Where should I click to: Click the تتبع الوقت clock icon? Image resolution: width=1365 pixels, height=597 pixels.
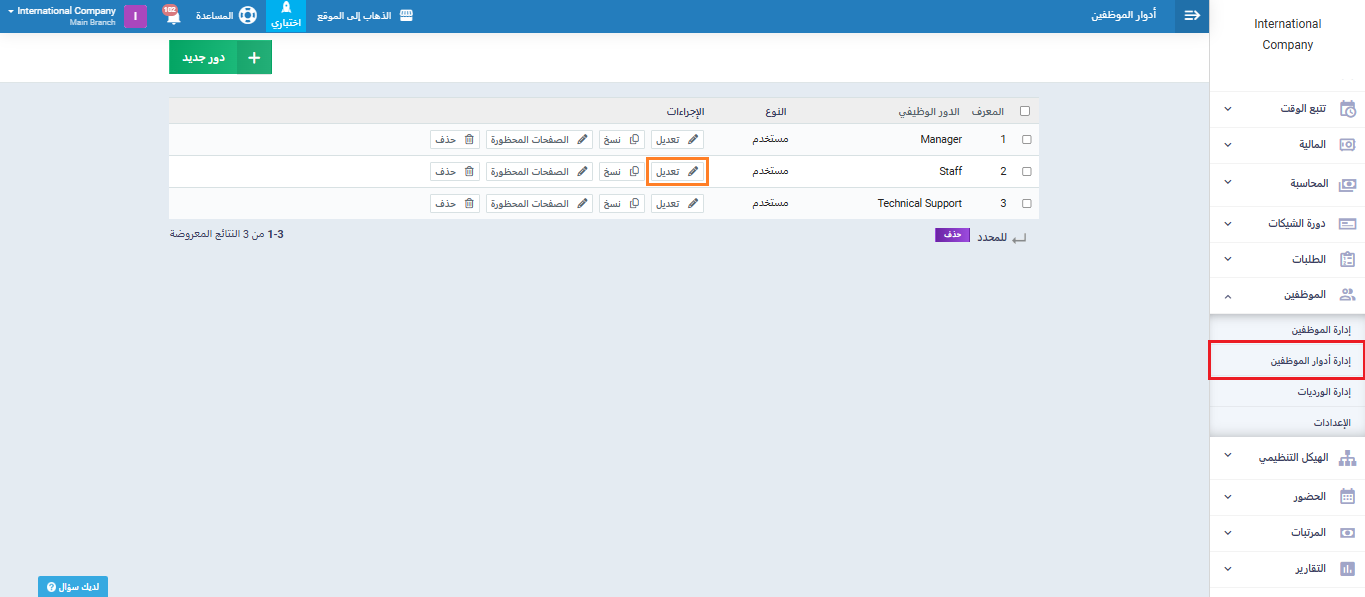point(1347,108)
